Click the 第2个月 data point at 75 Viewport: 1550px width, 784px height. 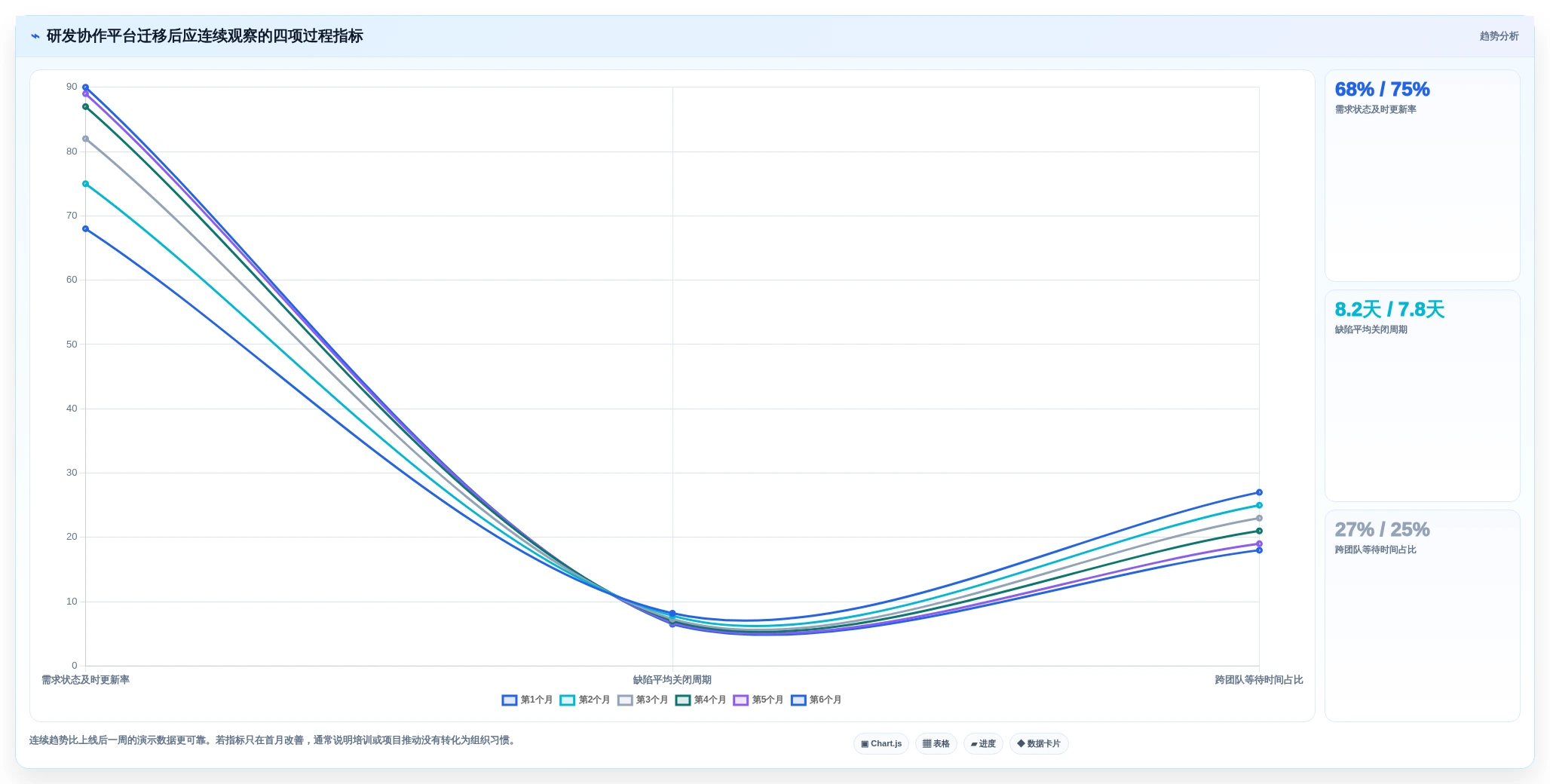pyautogui.click(x=85, y=184)
